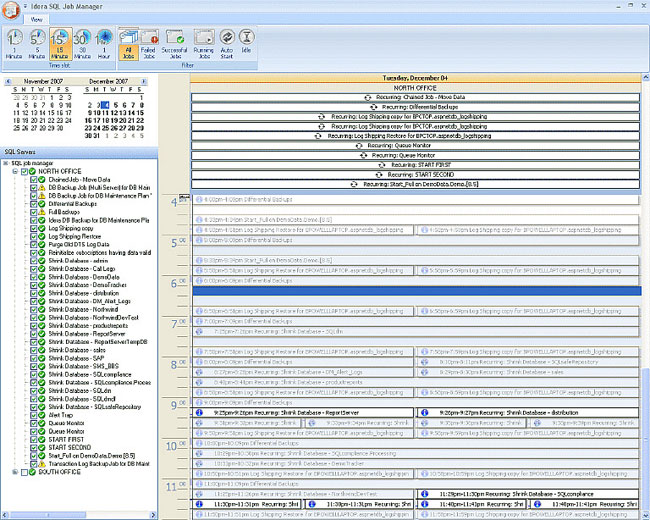Click warning icon of DB Backup Job (Multi Server)
Image resolution: width=650 pixels, height=520 pixels.
point(41,187)
